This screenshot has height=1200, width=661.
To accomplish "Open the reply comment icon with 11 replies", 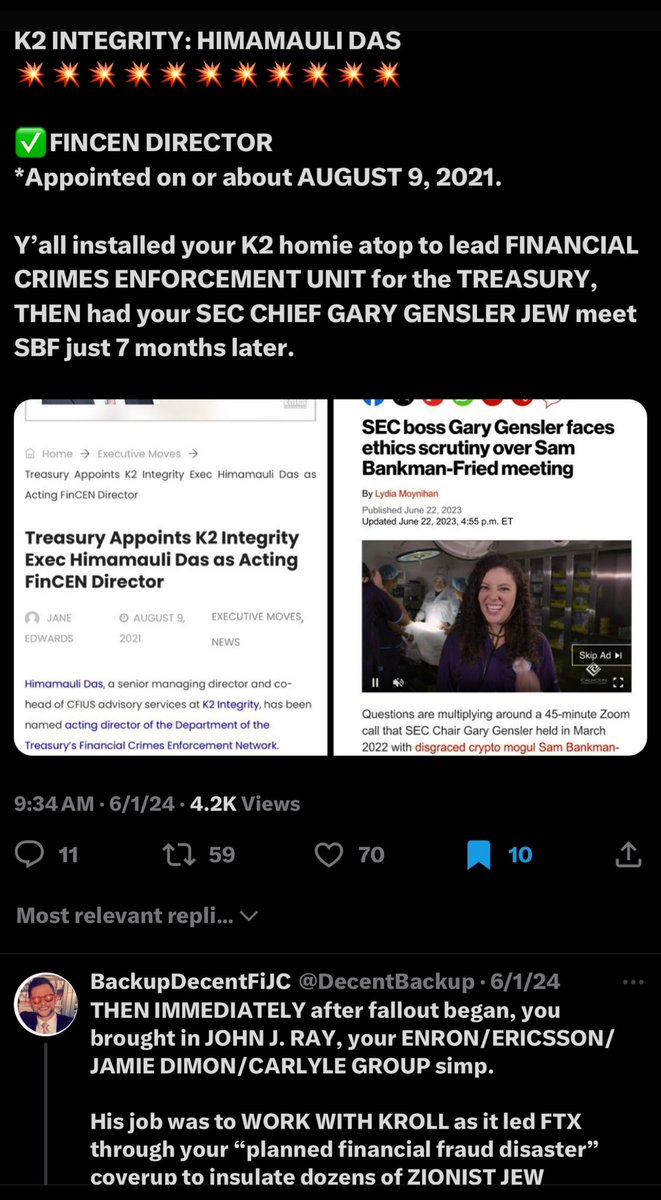I will pyautogui.click(x=31, y=854).
